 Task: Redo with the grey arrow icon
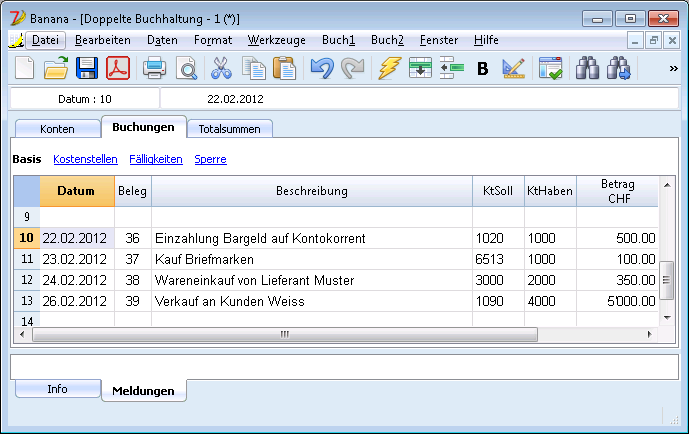(353, 68)
